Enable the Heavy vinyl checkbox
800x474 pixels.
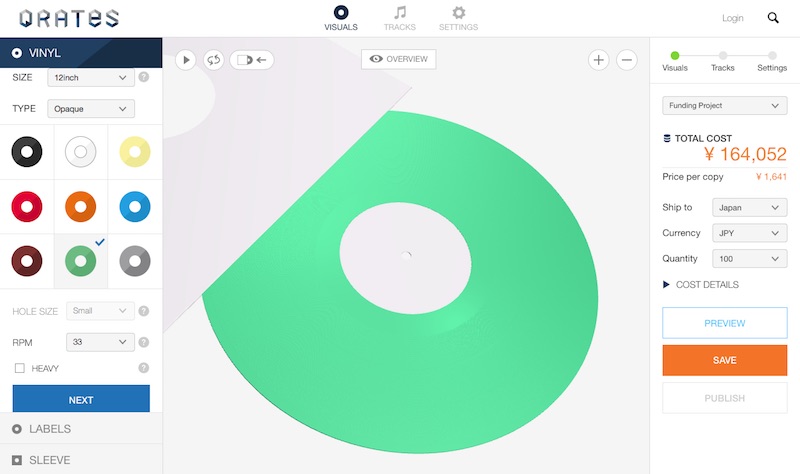pyautogui.click(x=19, y=368)
